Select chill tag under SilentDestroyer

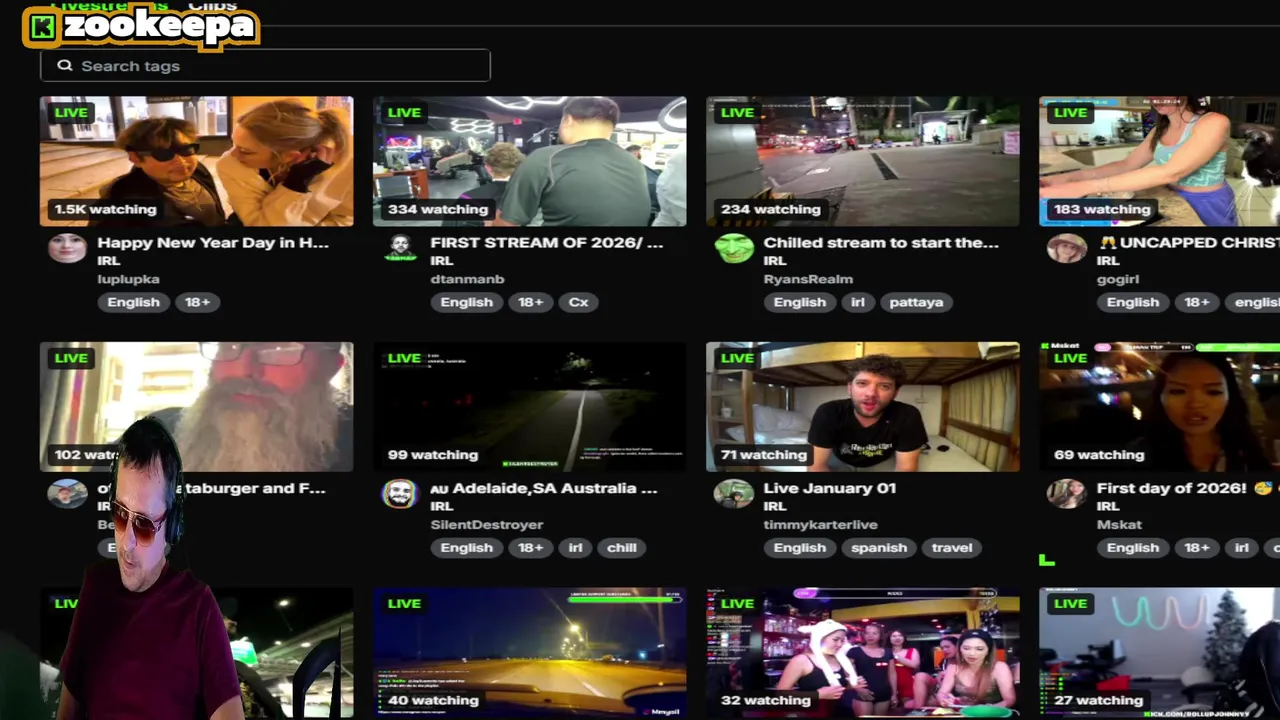(x=621, y=547)
